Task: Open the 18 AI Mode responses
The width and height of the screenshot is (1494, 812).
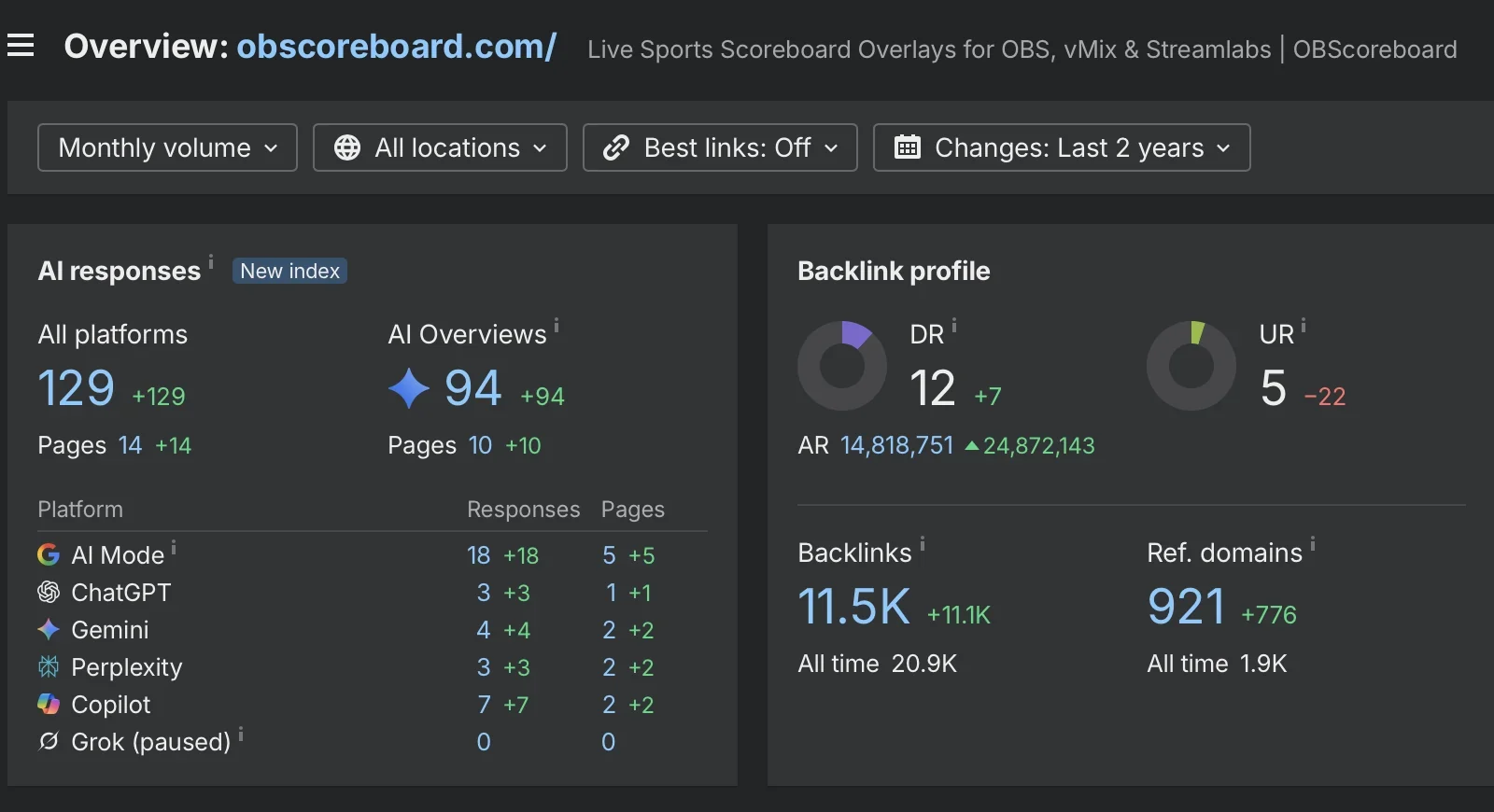Action: (479, 555)
